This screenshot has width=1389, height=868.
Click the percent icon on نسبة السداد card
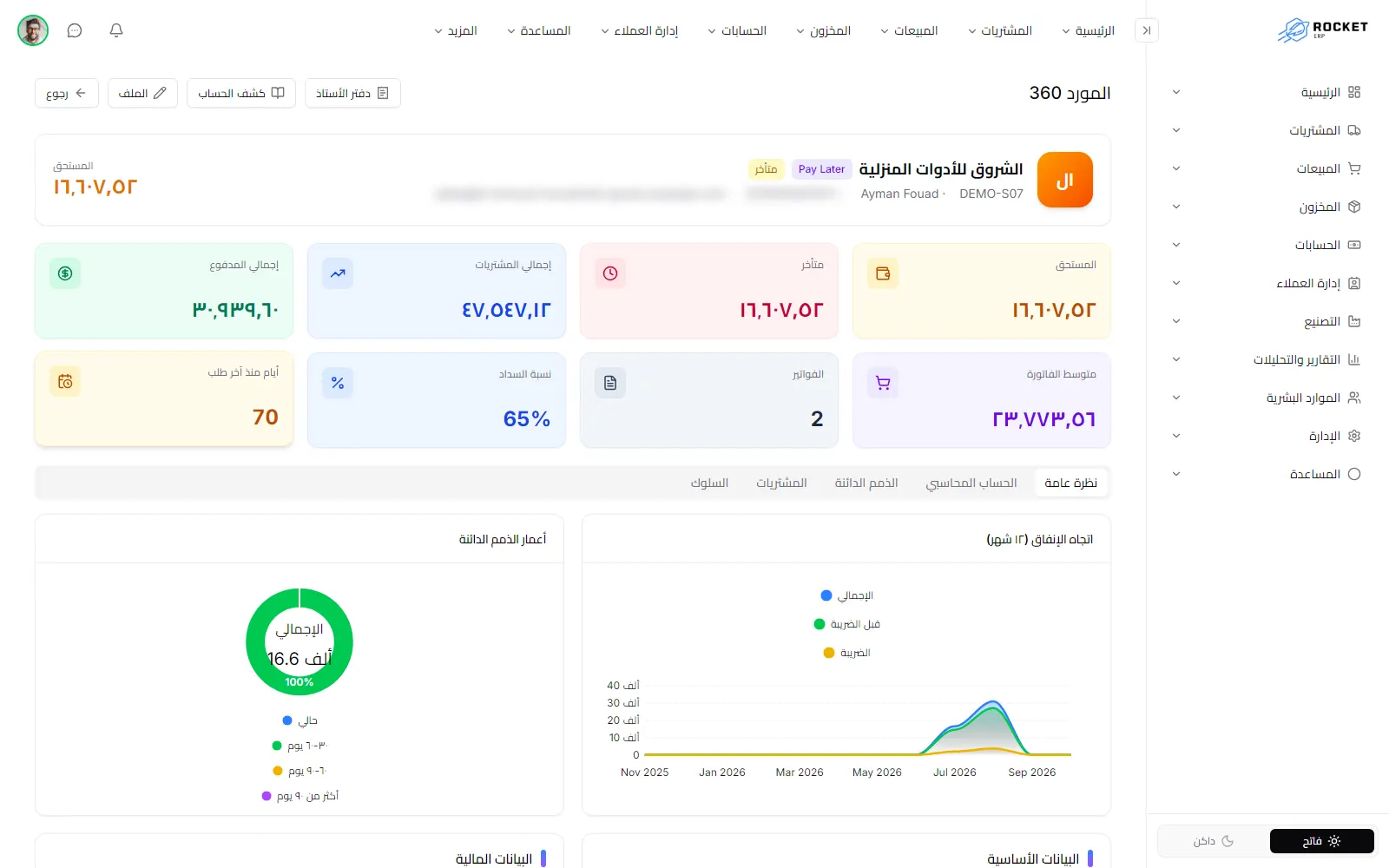338,383
